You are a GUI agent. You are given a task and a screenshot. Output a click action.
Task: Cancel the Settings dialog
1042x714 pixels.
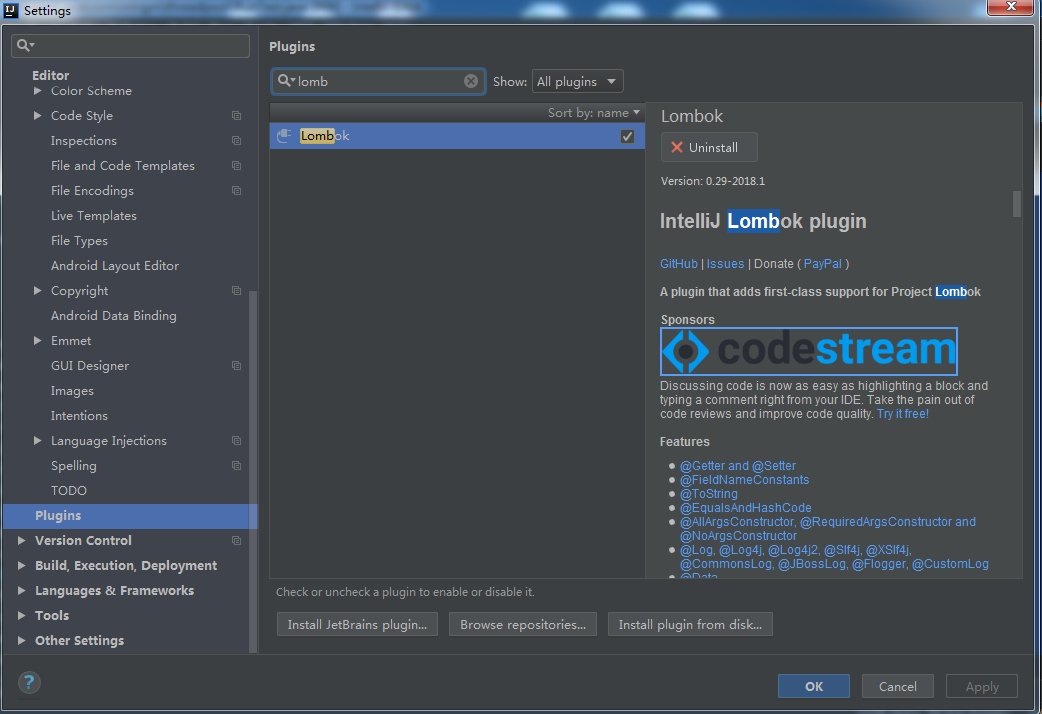(897, 686)
